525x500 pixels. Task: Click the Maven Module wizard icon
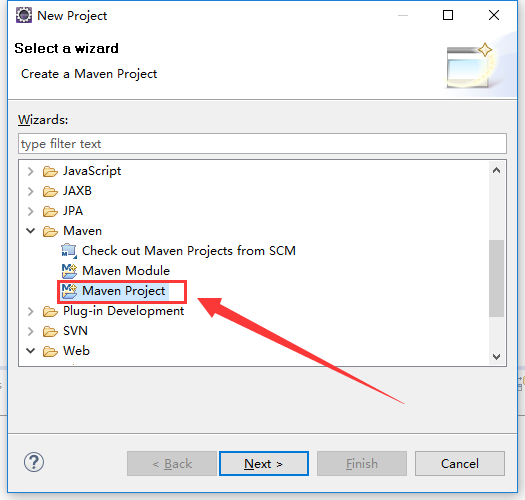(69, 271)
